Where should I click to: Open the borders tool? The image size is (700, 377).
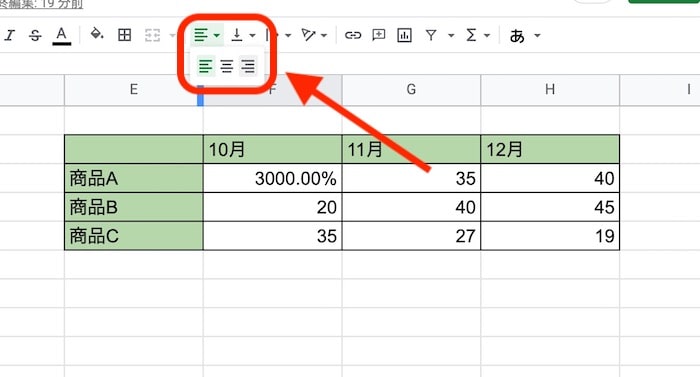[x=125, y=35]
